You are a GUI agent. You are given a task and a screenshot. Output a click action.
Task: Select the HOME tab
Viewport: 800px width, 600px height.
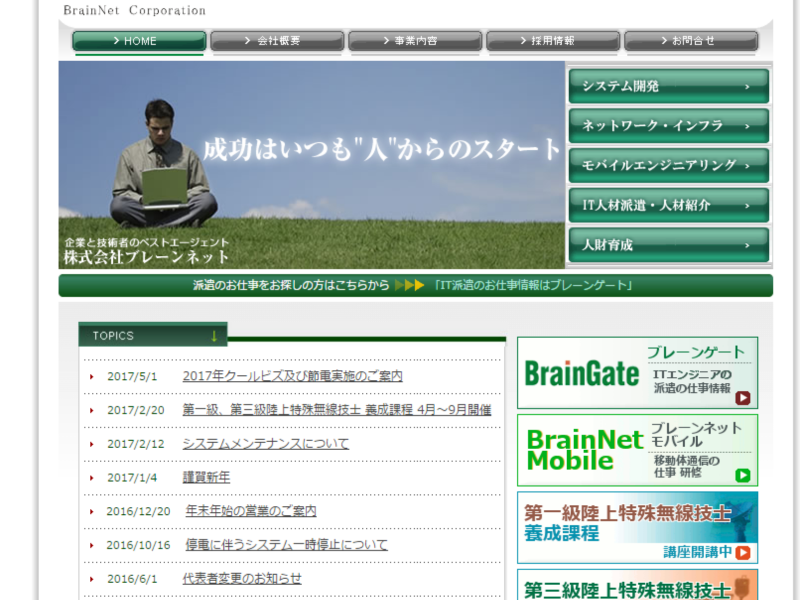pyautogui.click(x=138, y=42)
